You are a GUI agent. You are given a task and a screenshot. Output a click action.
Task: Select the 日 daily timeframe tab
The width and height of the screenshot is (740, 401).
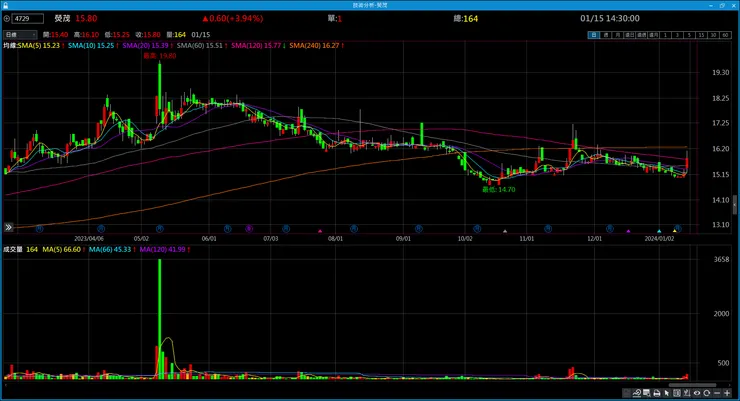(x=594, y=35)
